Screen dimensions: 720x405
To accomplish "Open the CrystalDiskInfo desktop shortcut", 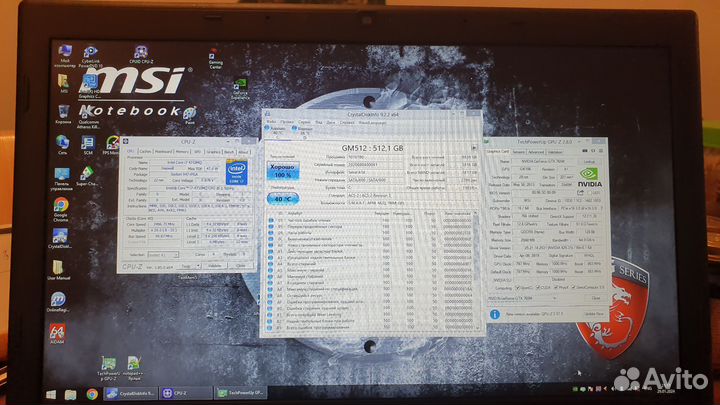I will click(x=60, y=239).
